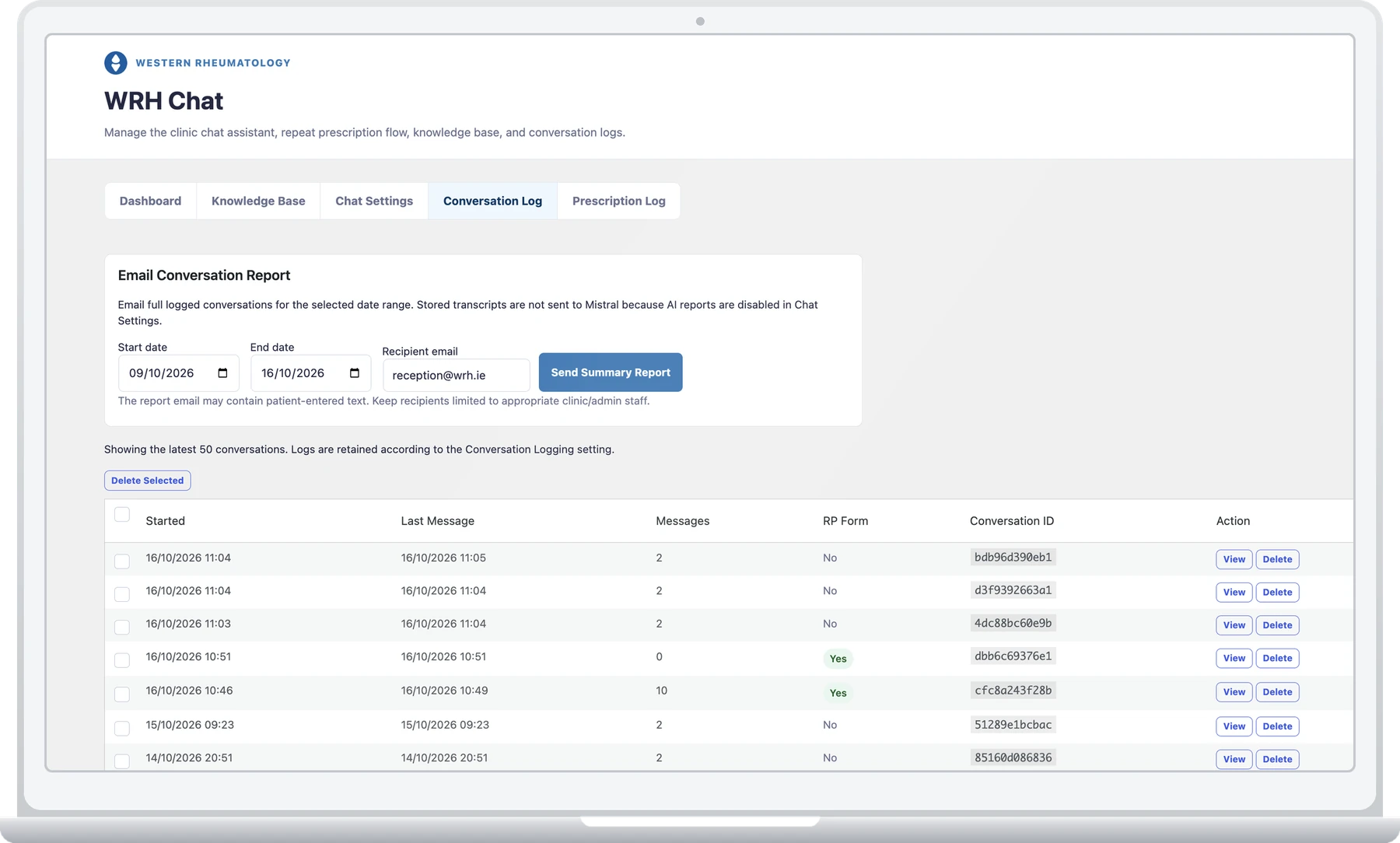The image size is (1400, 843).
Task: View conversation cfc8a243f28b
Action: point(1234,692)
